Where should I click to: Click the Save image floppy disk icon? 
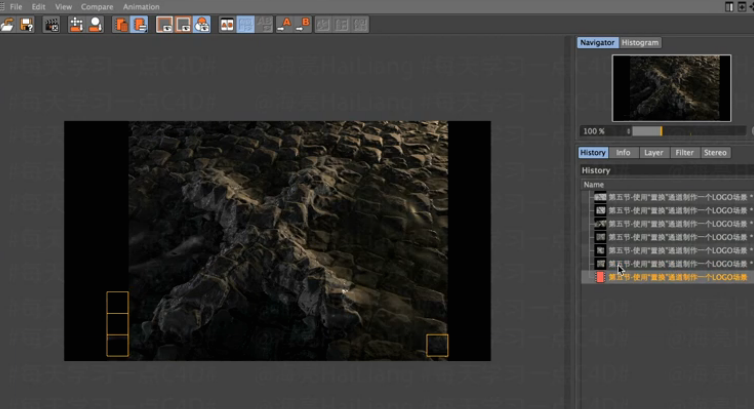[x=25, y=24]
